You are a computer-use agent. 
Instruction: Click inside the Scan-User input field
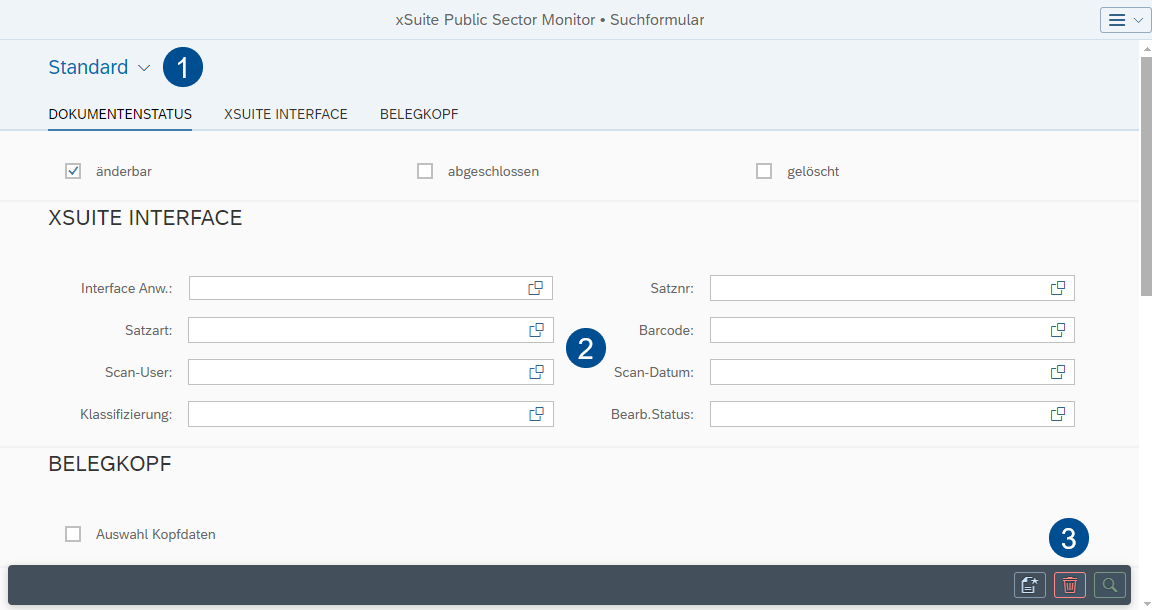(350, 371)
